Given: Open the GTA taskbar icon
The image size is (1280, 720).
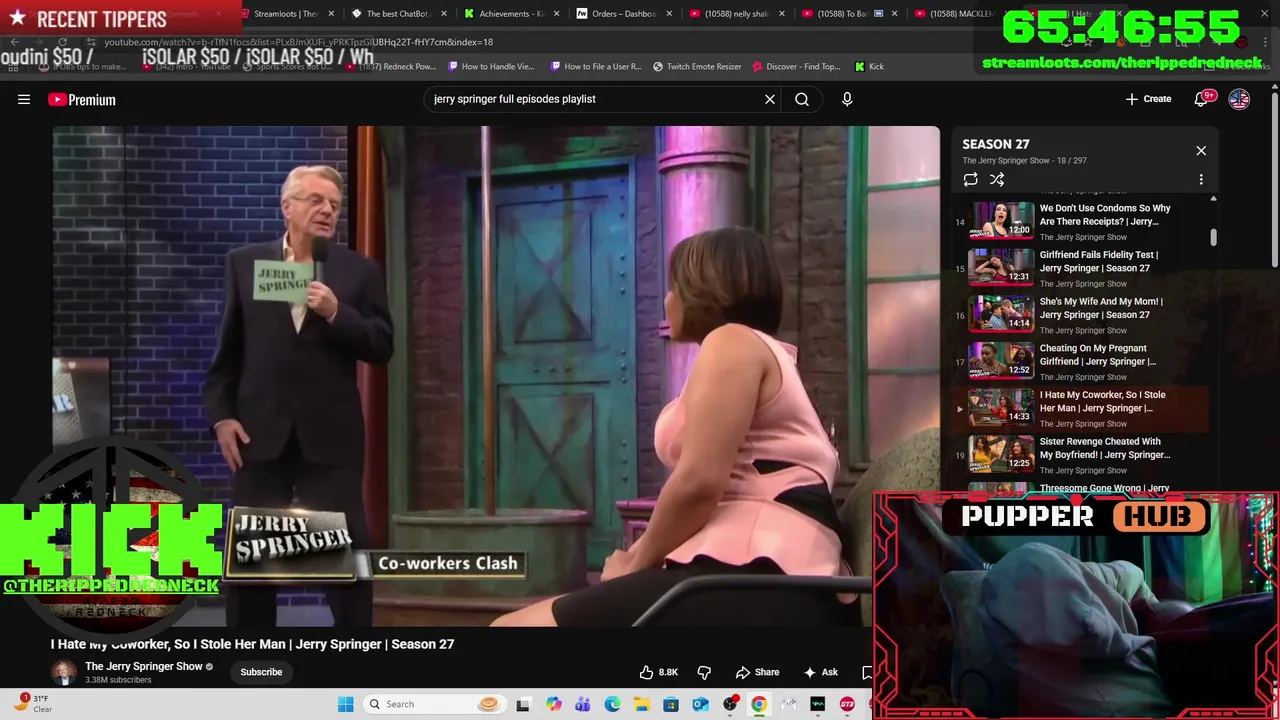Looking at the screenshot, I should (x=847, y=704).
